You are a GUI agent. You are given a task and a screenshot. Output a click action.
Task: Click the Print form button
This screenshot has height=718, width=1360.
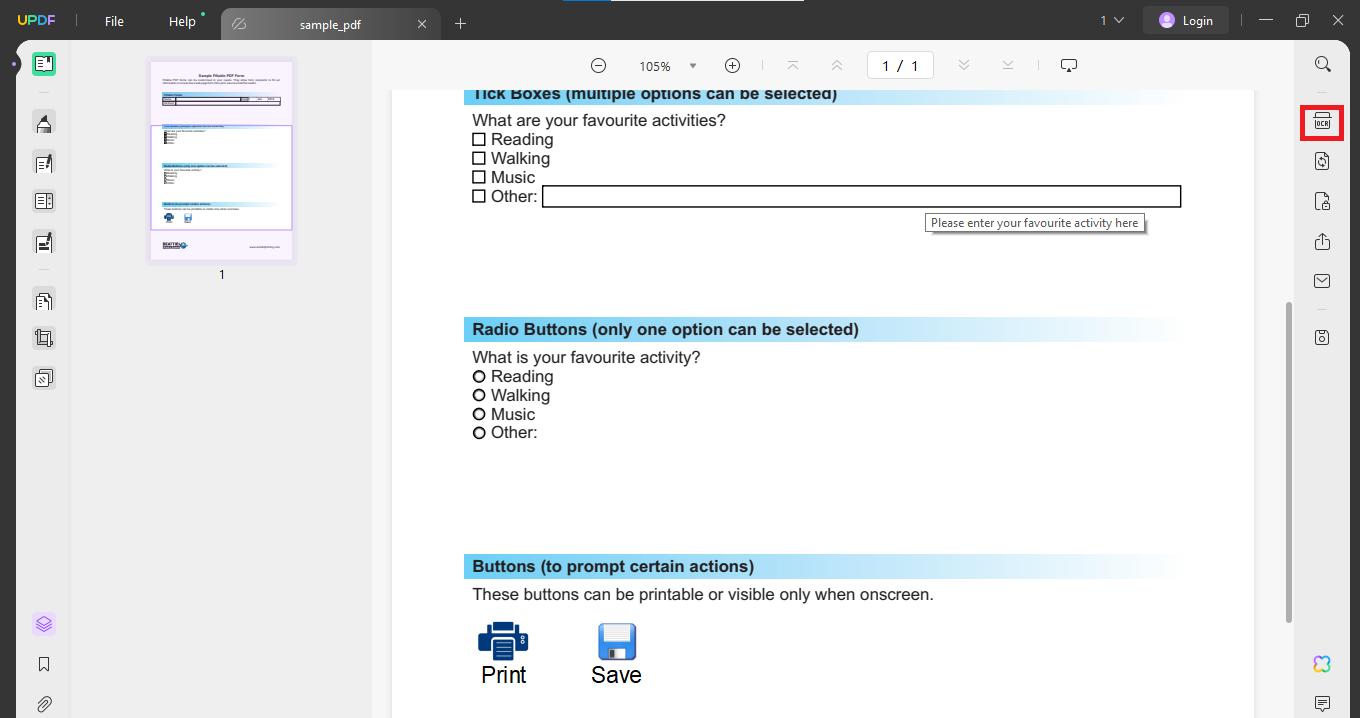click(x=503, y=641)
